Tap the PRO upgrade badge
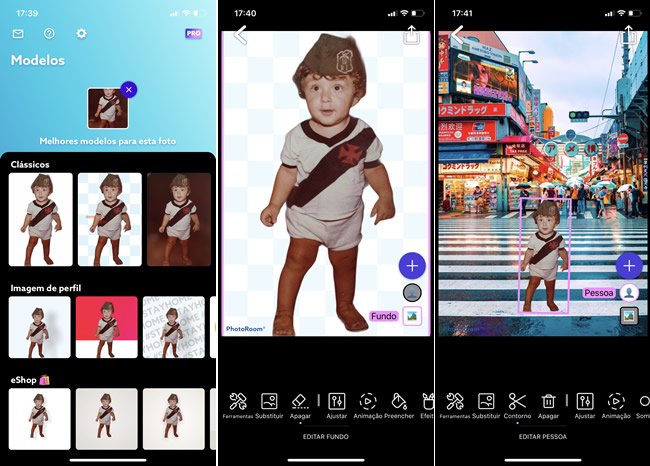The image size is (650, 466). [x=194, y=33]
